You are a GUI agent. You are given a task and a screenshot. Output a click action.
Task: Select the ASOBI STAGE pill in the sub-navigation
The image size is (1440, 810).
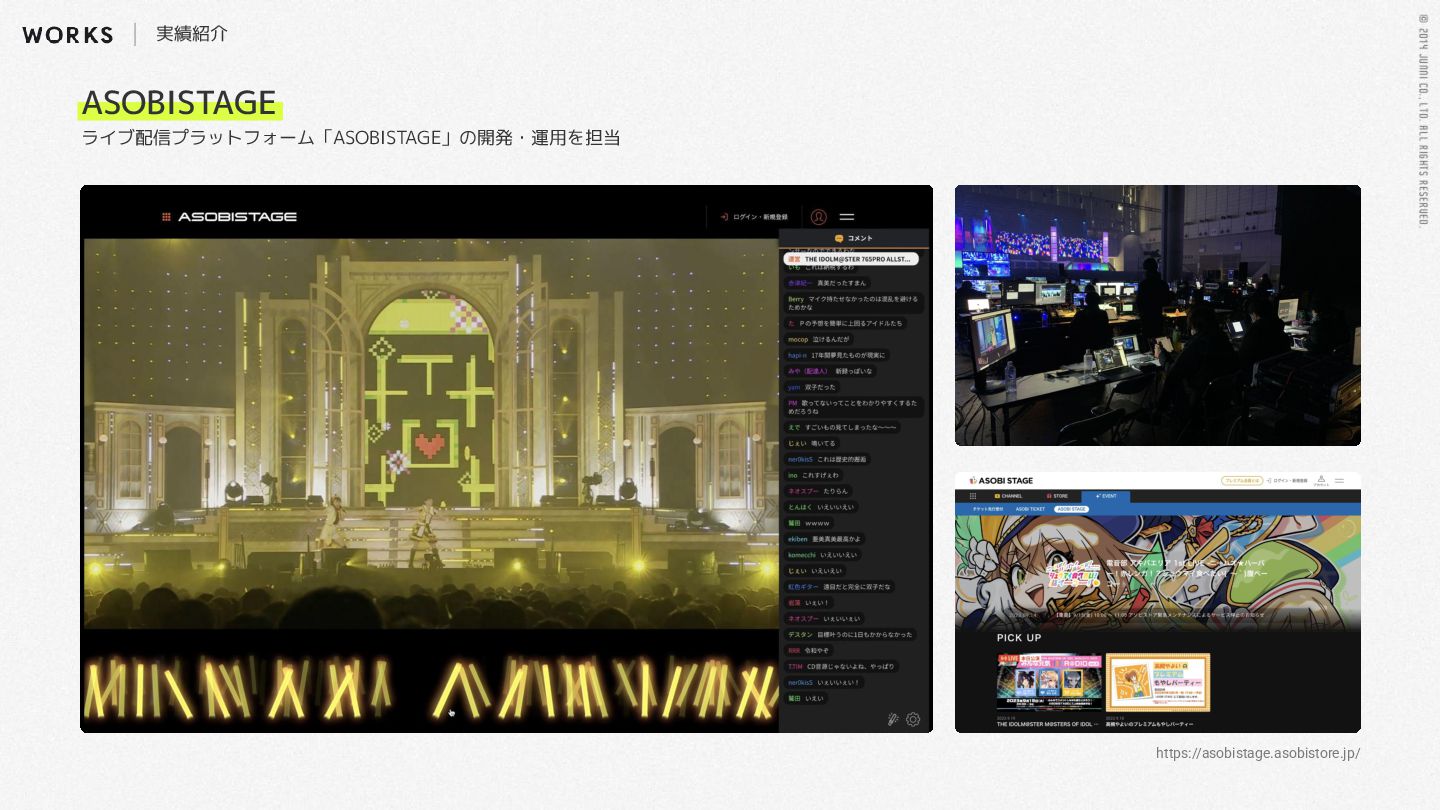coord(1071,509)
